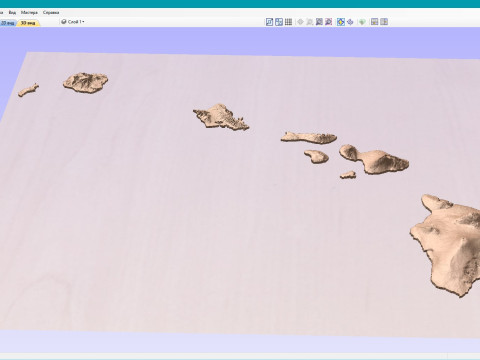Click the last tile windows icon on toolbar
The width and height of the screenshot is (480, 360).
tap(384, 22)
